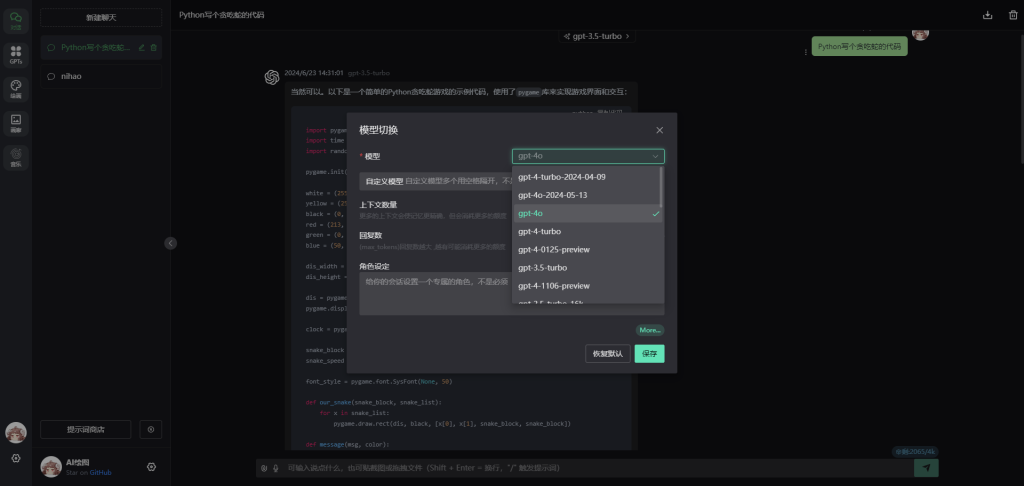The width and height of the screenshot is (1024, 486).
Task: Select gpt-4-turbo from model list
Action: [588, 231]
